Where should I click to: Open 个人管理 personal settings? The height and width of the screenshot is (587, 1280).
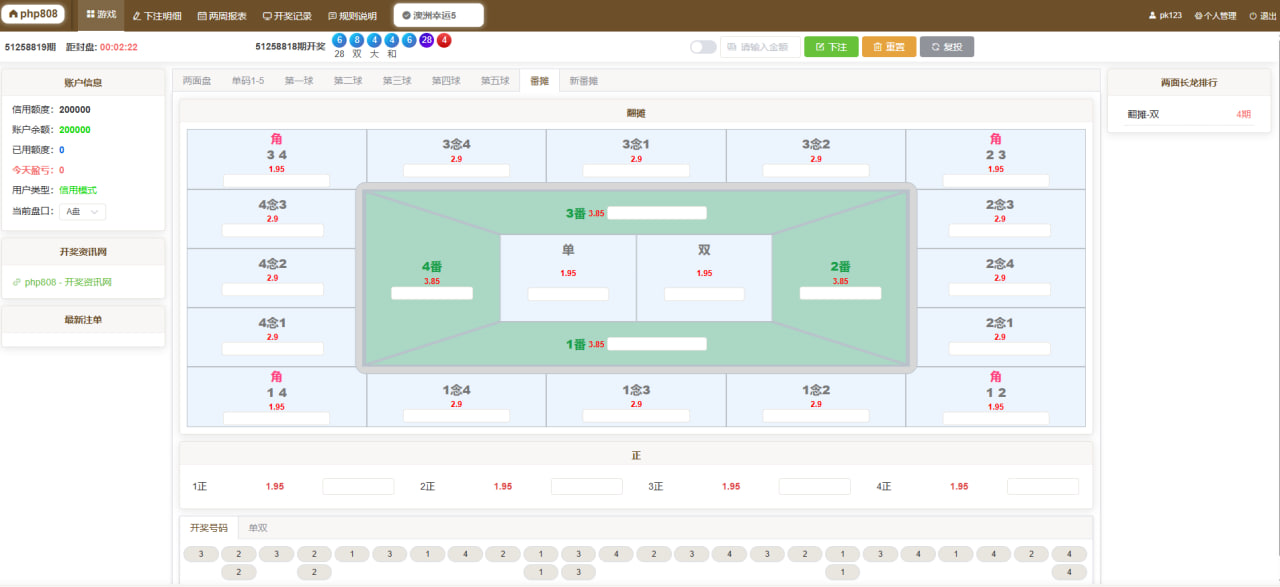coord(1215,16)
